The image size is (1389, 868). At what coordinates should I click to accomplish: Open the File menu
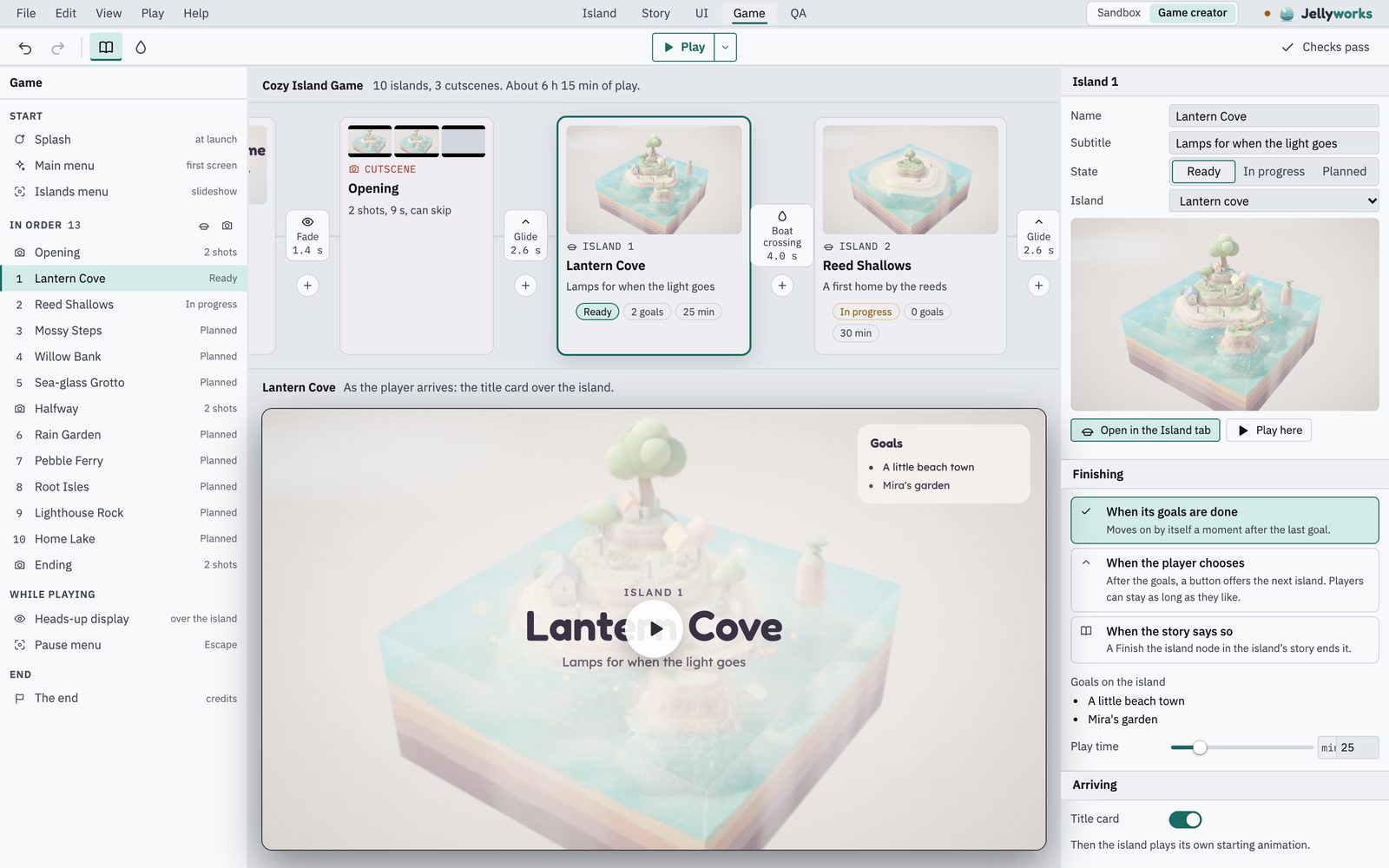click(26, 13)
